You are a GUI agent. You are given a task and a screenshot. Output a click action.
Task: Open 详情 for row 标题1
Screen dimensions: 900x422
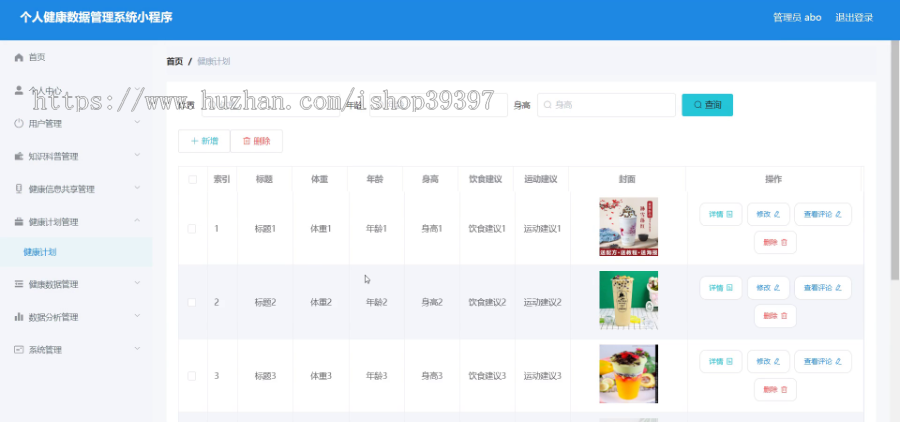click(721, 214)
